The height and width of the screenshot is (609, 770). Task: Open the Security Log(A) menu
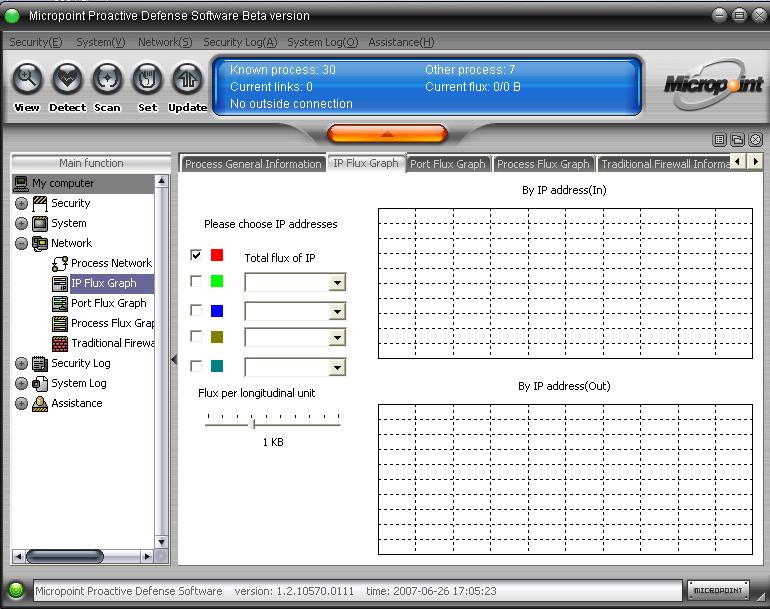pyautogui.click(x=240, y=42)
